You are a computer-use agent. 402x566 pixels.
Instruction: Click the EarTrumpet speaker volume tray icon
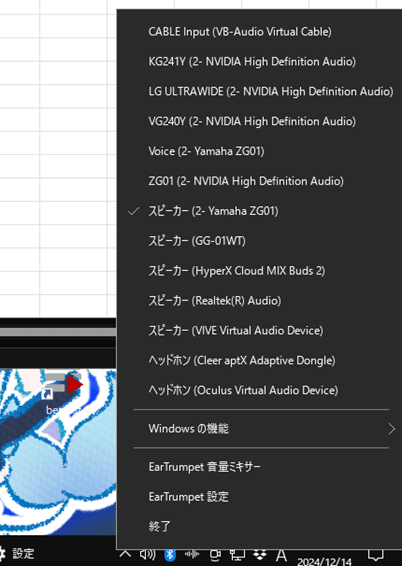tap(148, 554)
